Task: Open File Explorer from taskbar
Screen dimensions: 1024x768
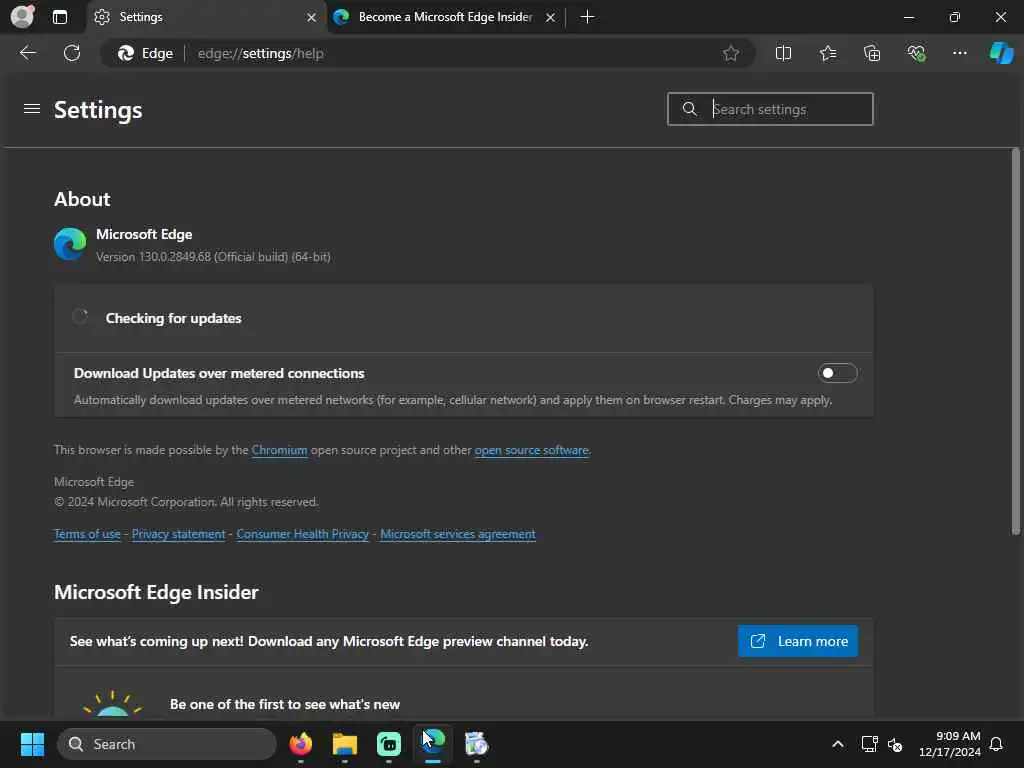Action: [x=345, y=744]
